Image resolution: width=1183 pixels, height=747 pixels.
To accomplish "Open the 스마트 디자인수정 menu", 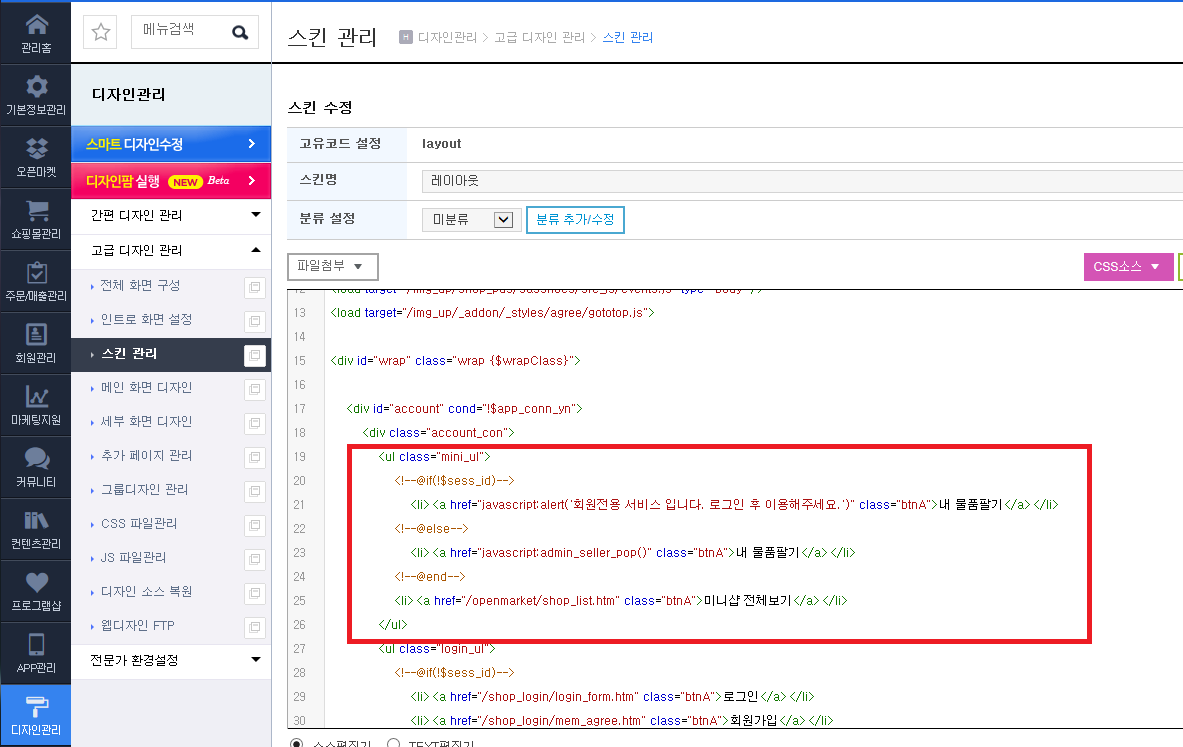I will [171, 143].
